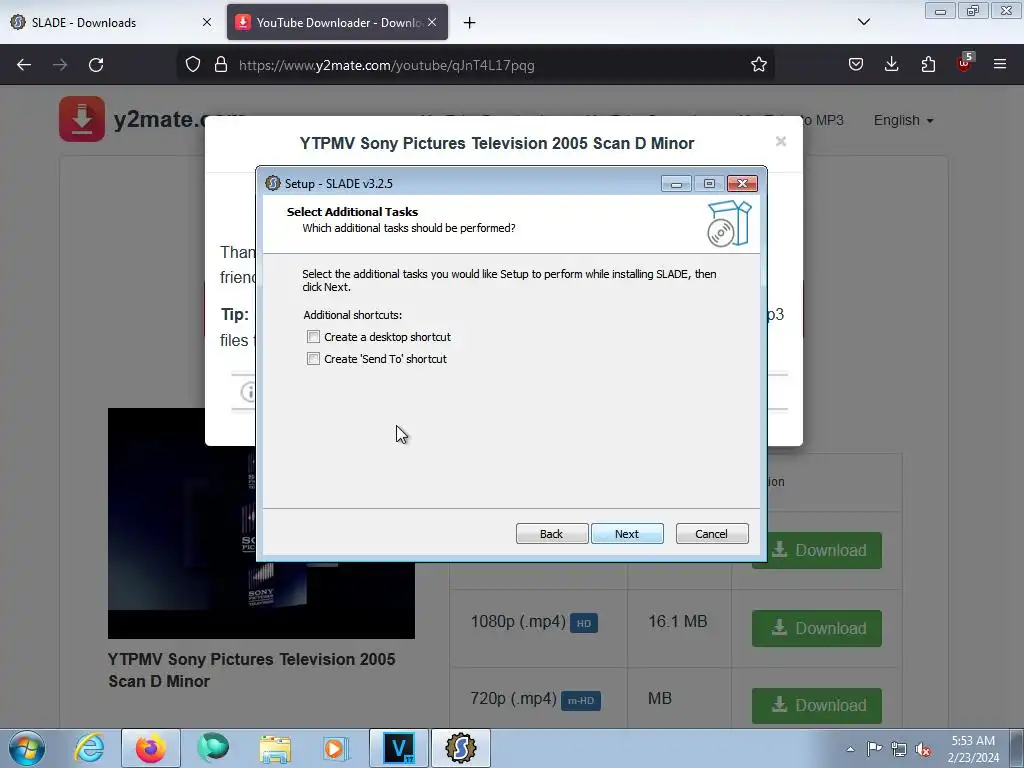Open a new browser tab
The width and height of the screenshot is (1024, 768).
[469, 23]
